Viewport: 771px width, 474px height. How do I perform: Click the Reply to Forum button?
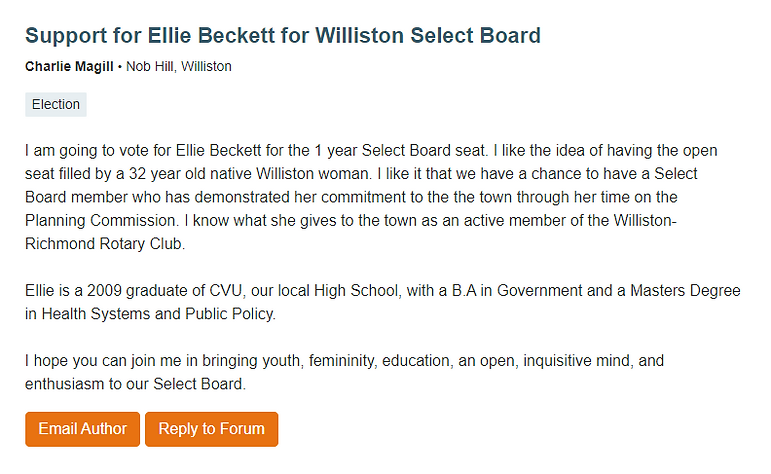(211, 429)
